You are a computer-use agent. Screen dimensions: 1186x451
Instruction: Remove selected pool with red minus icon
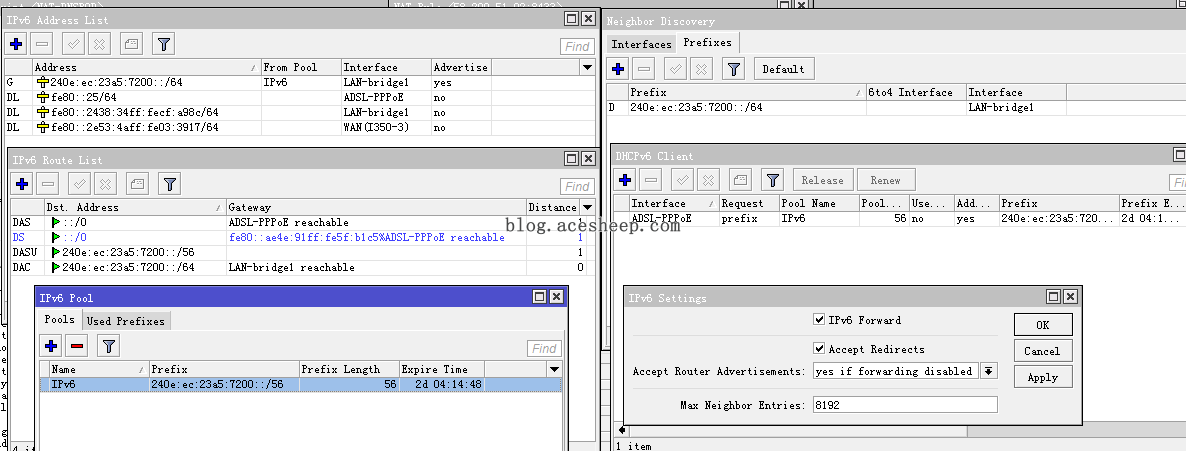(x=76, y=347)
